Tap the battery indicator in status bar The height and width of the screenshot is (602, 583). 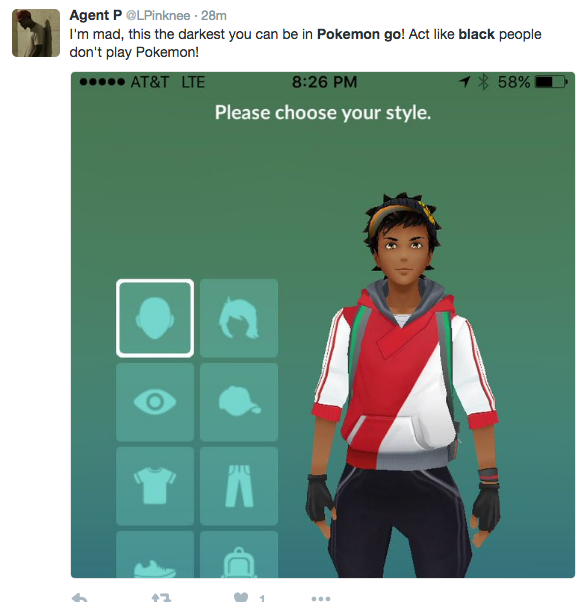[552, 82]
